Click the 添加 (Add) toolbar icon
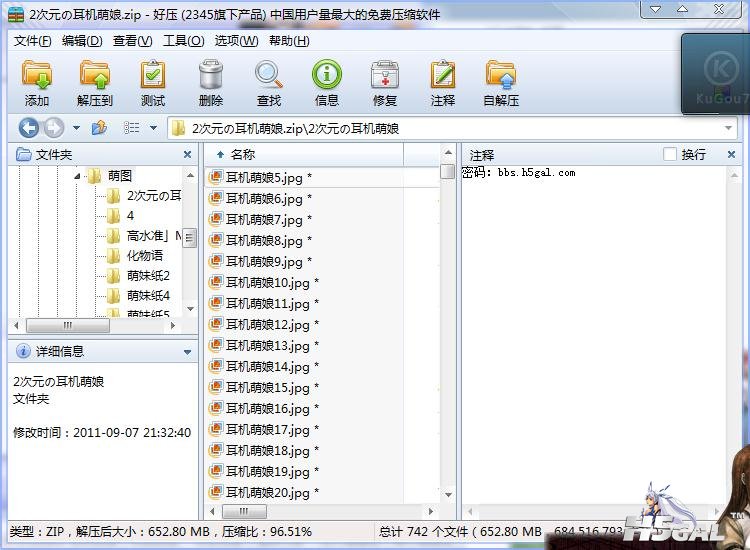 point(37,80)
